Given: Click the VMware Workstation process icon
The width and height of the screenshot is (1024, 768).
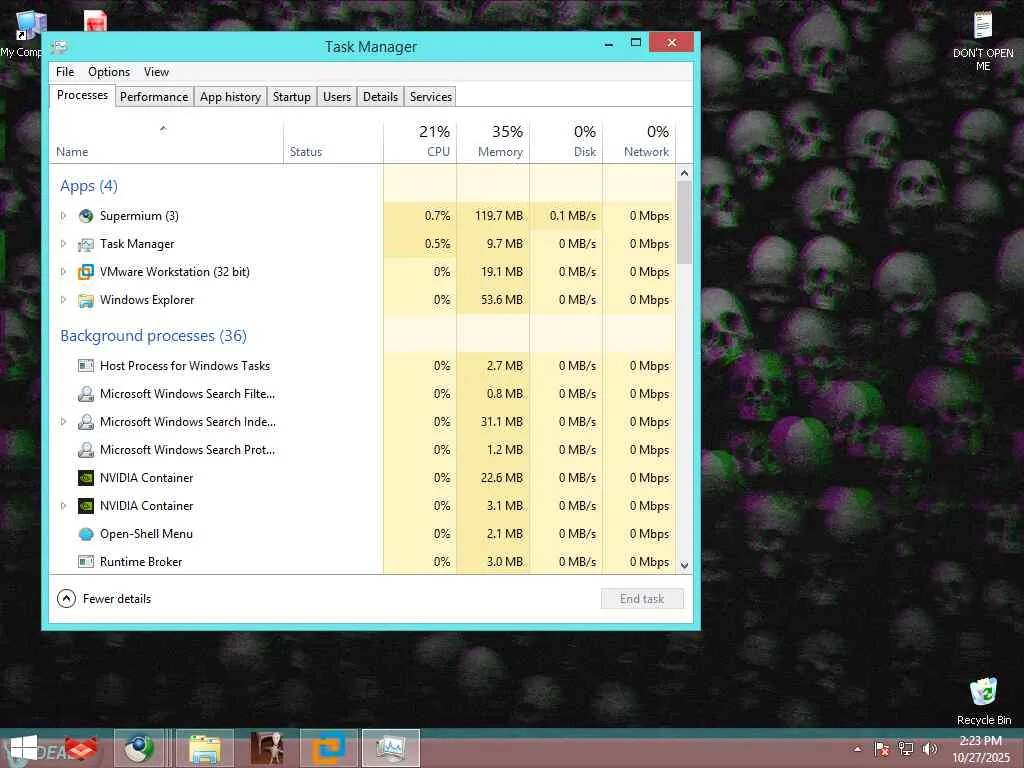Looking at the screenshot, I should [x=86, y=272].
